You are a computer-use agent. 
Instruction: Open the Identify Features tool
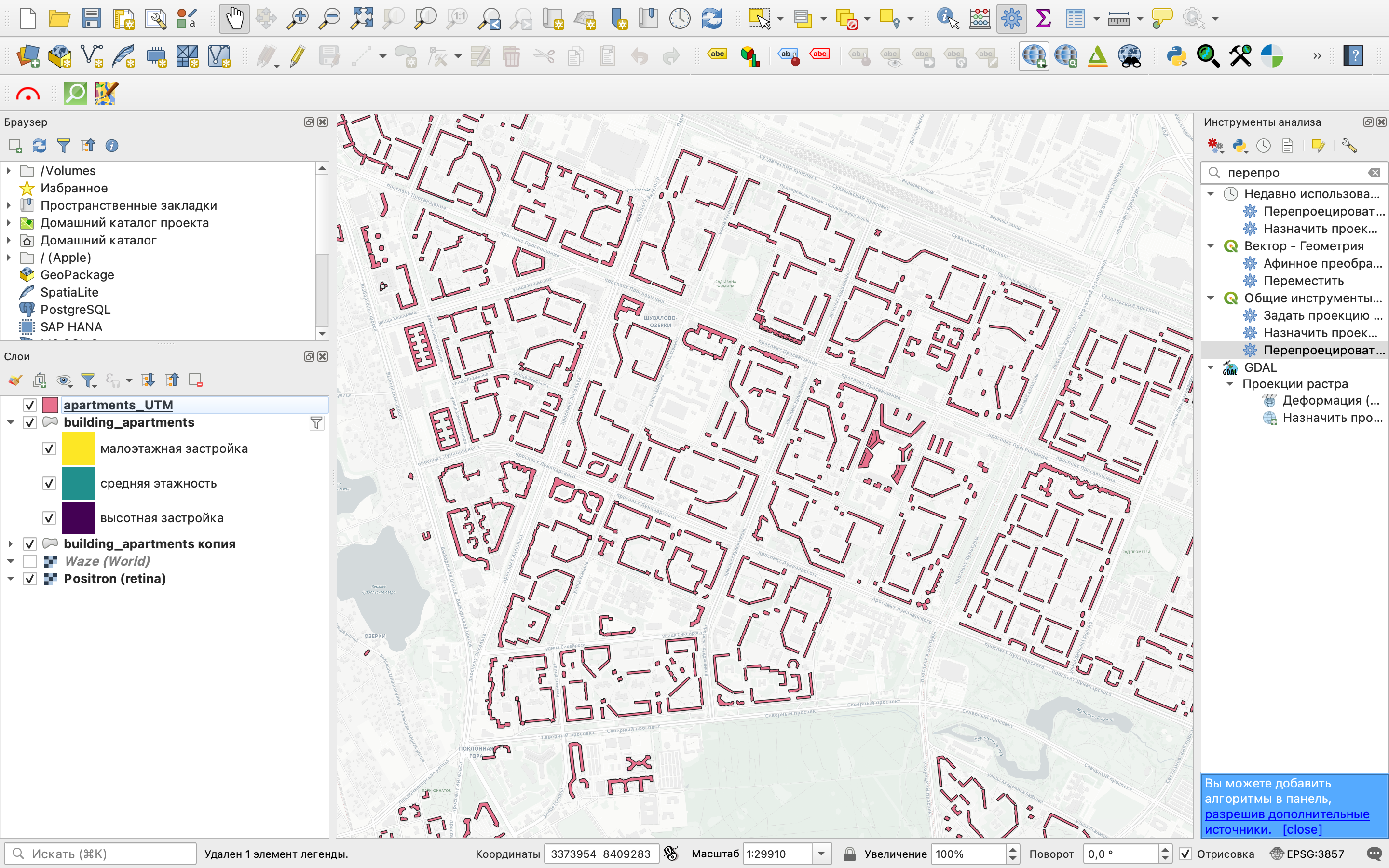[947, 18]
